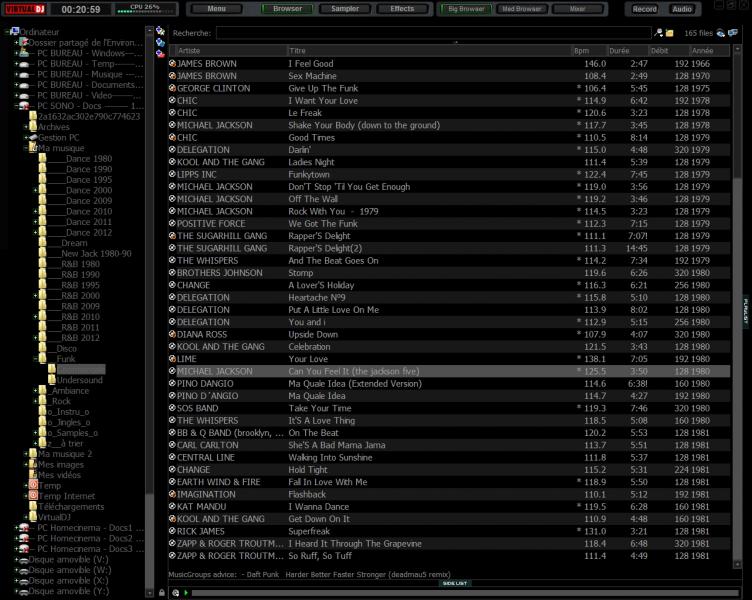This screenshot has height=600, width=752.
Task: Collapse the Funk folder in tree
Action: (36, 358)
